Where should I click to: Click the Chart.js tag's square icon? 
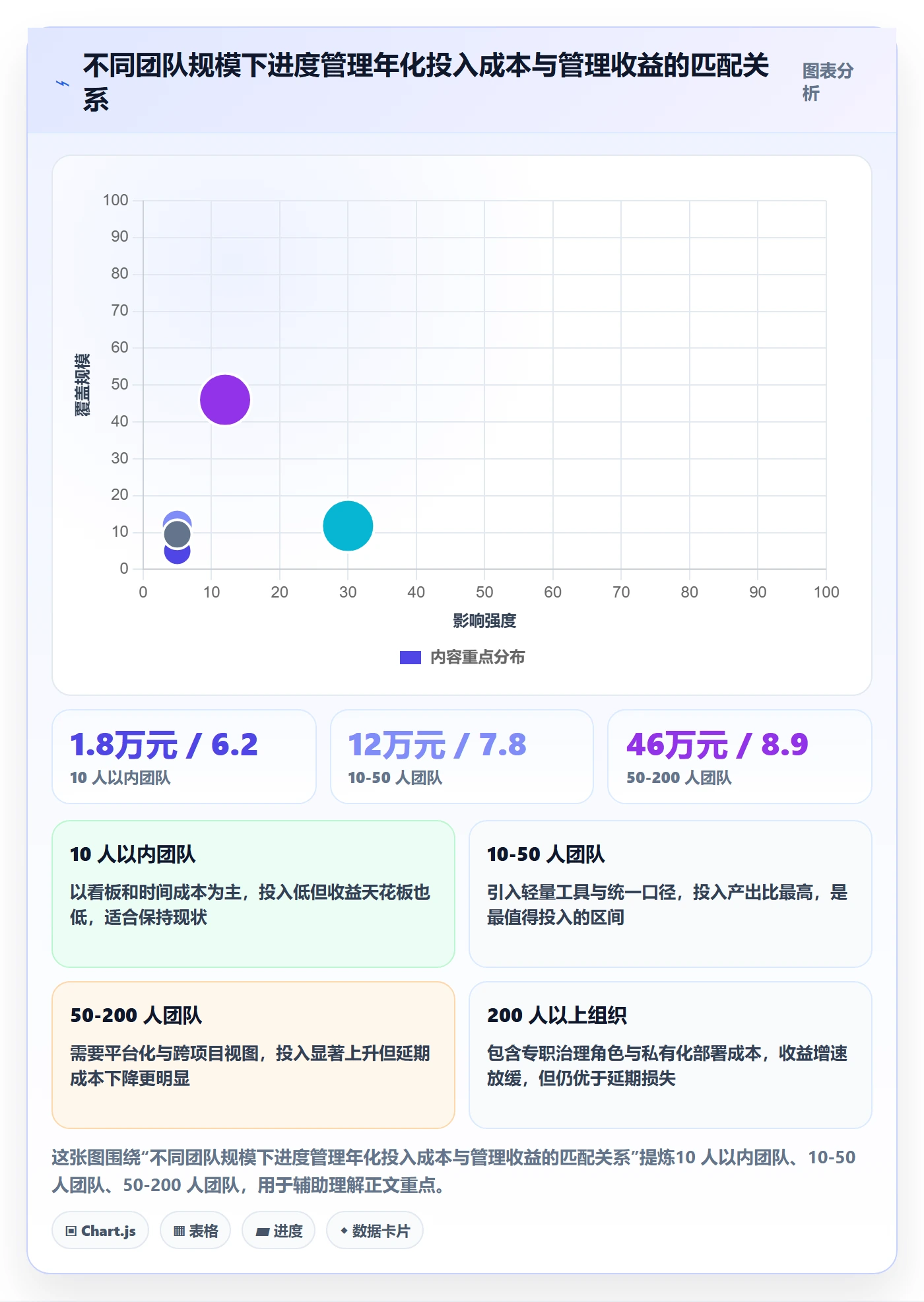(71, 1231)
